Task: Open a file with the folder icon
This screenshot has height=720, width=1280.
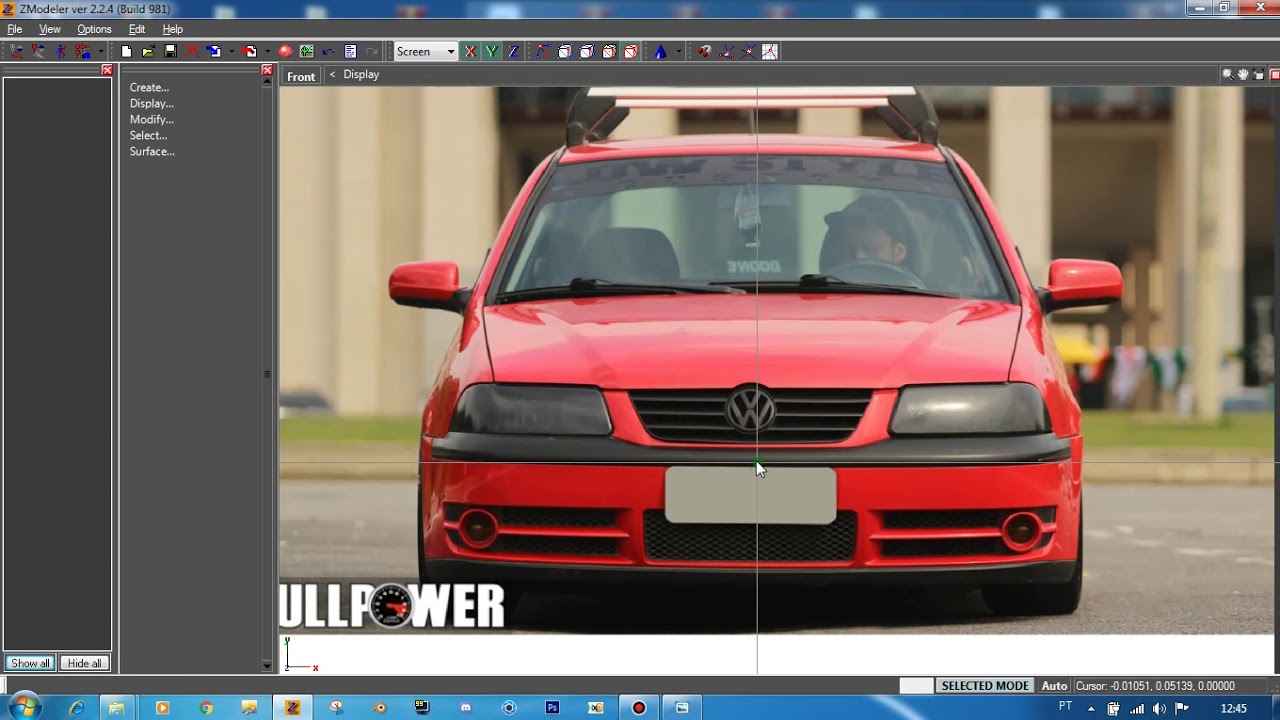Action: 148,51
